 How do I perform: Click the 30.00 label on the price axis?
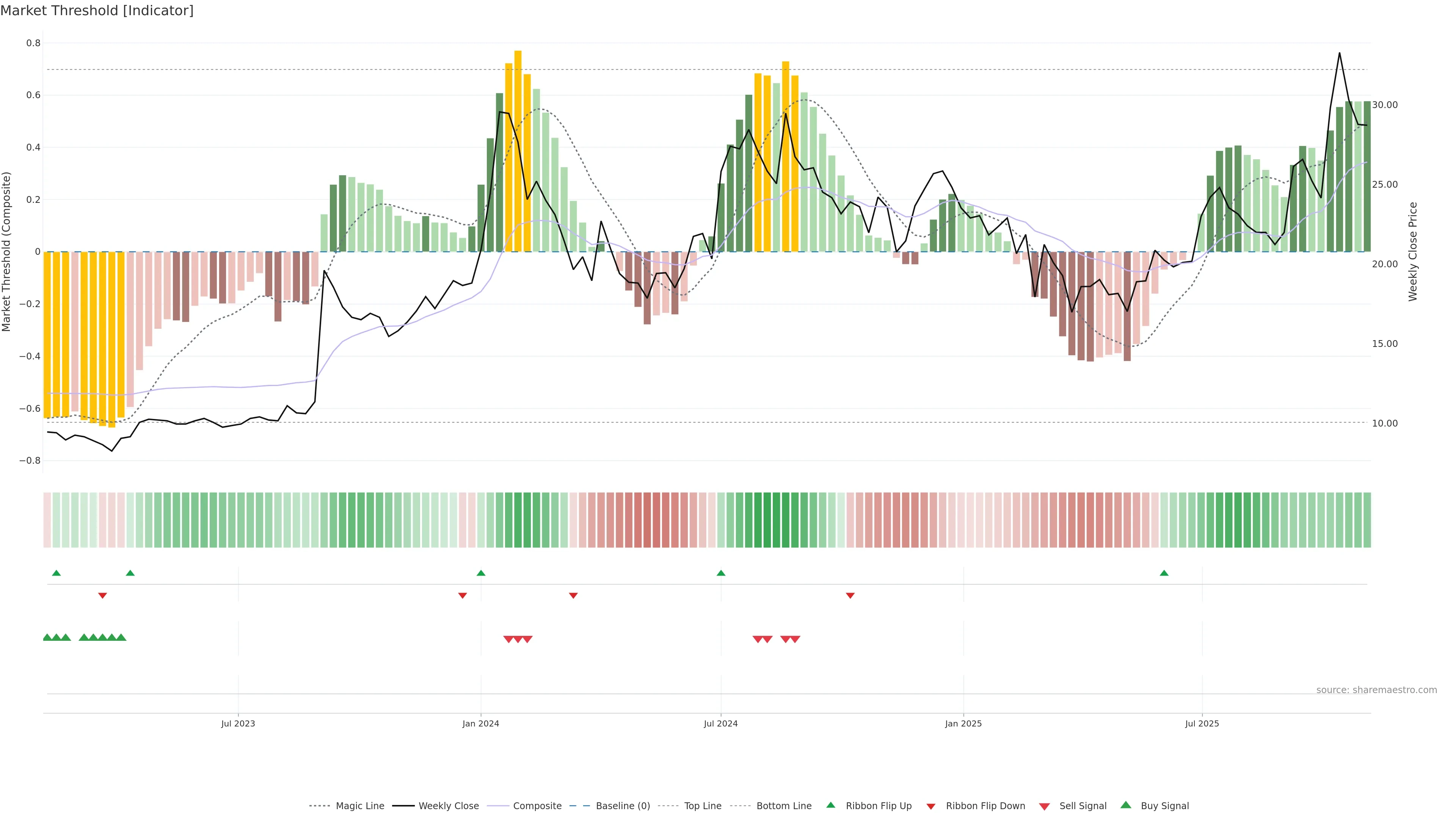tap(1385, 105)
